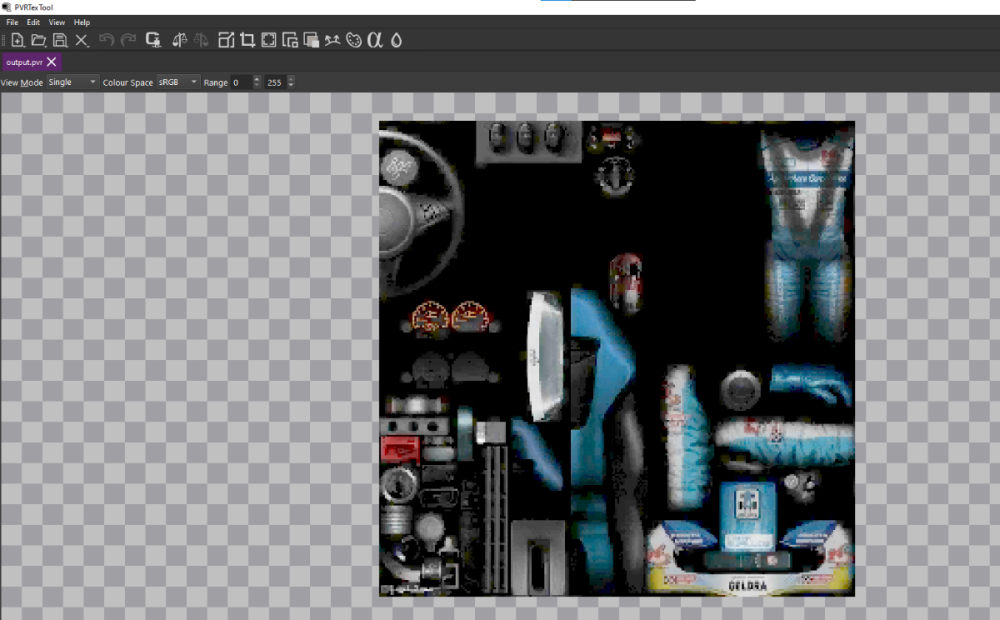Open the View Mode dropdown
This screenshot has width=1000, height=620.
(71, 82)
